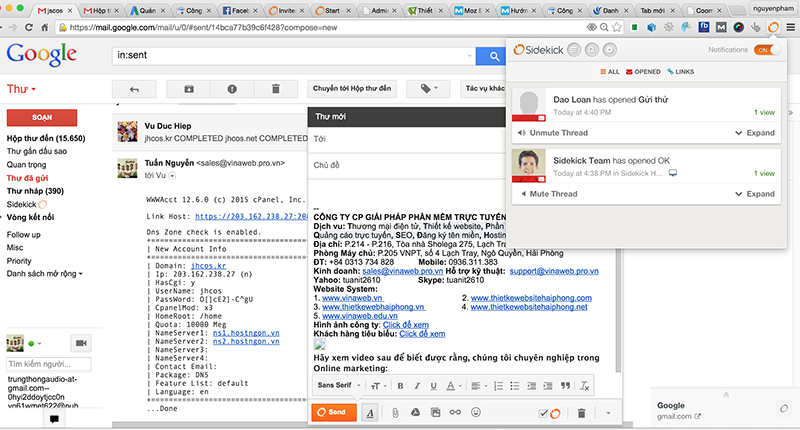Filter Sidekick feed by ALL
This screenshot has width=800, height=430.
[610, 71]
